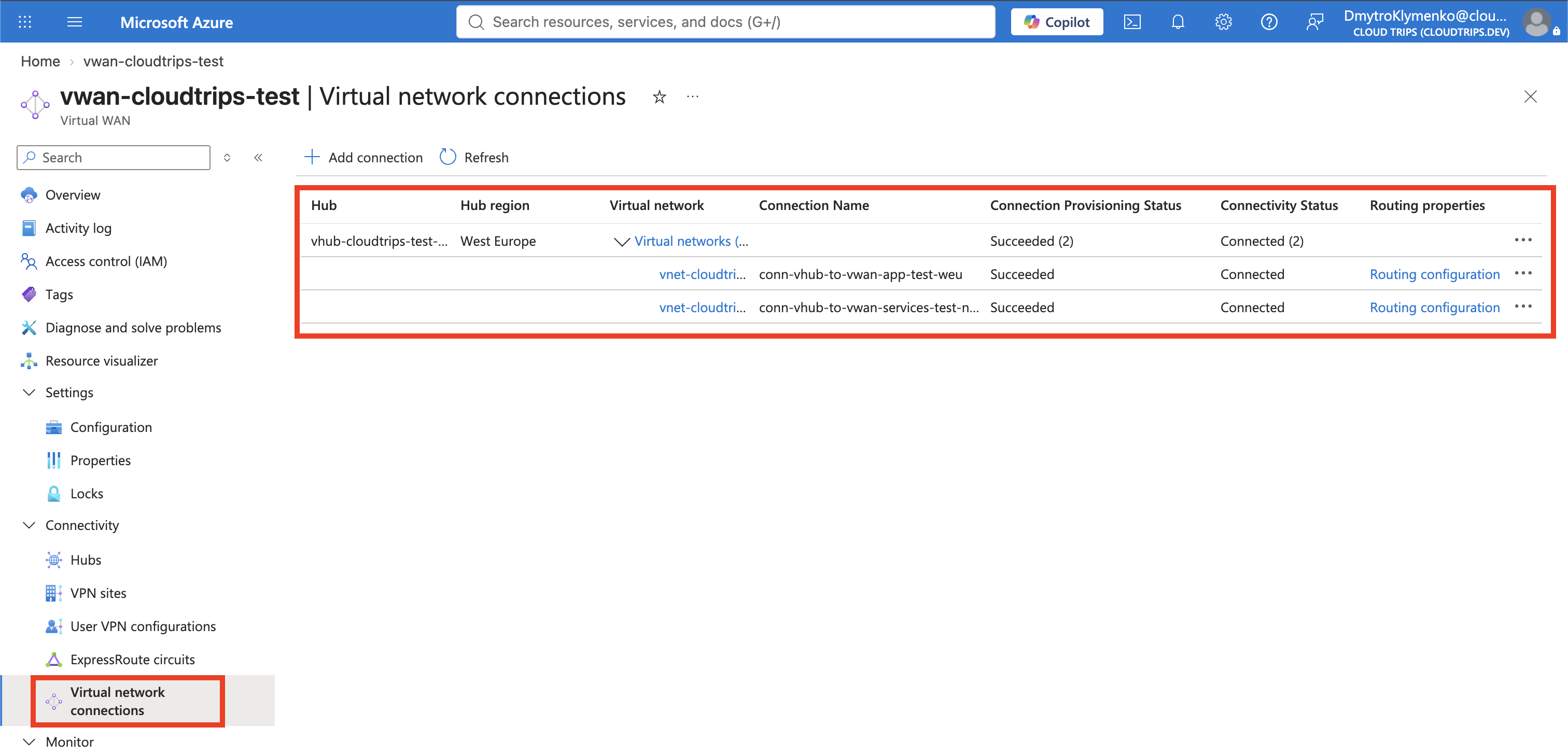The width and height of the screenshot is (1568, 755).
Task: Select the Connected (2) status cell
Action: pyautogui.click(x=1262, y=242)
